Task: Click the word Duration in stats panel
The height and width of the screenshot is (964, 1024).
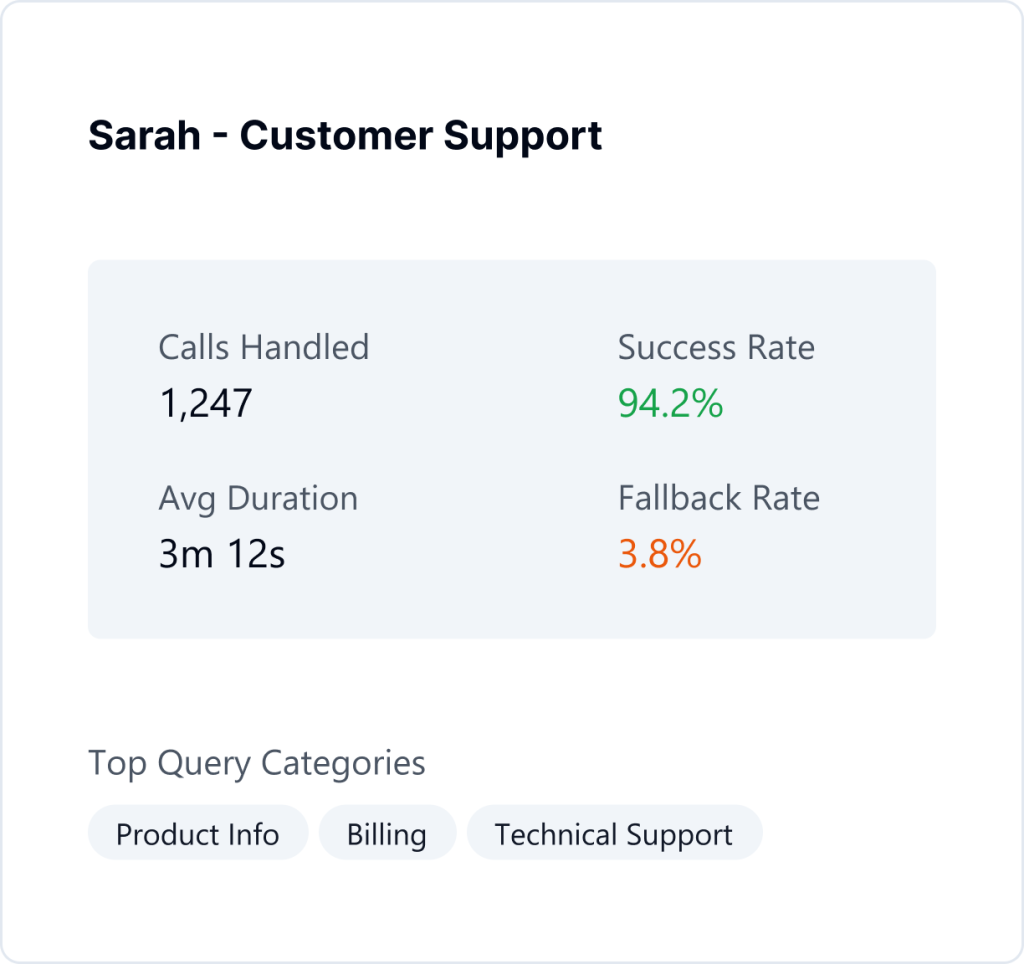Action: click(293, 498)
